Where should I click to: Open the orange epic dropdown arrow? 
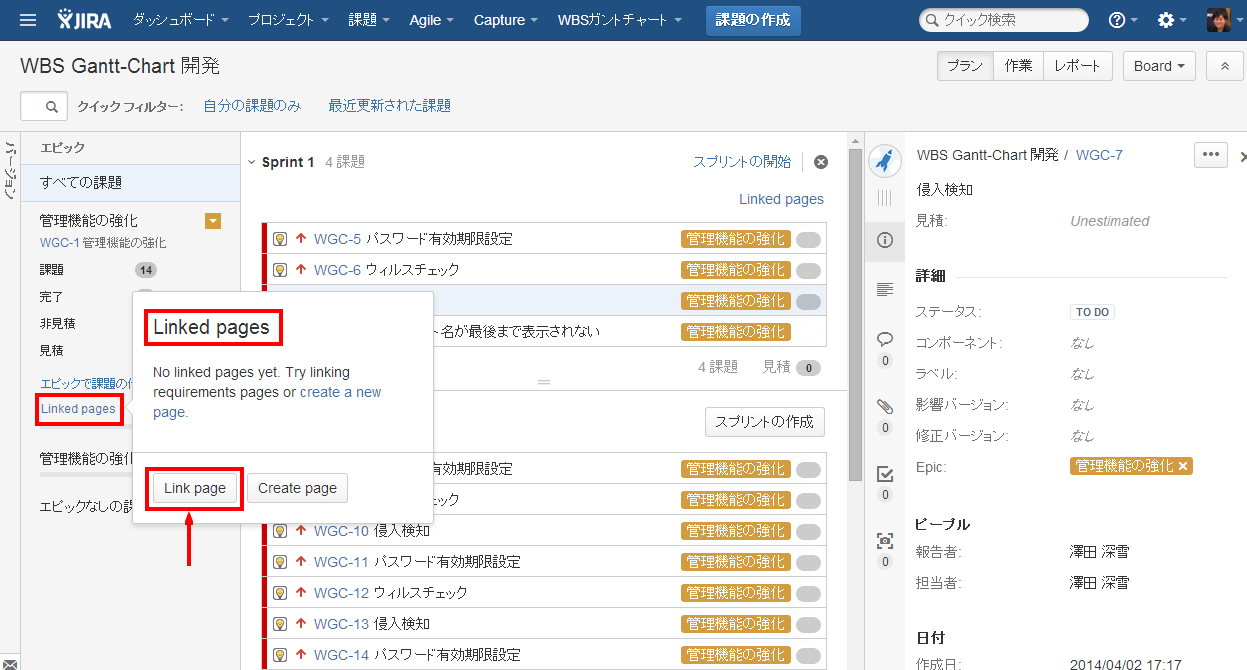tap(213, 221)
